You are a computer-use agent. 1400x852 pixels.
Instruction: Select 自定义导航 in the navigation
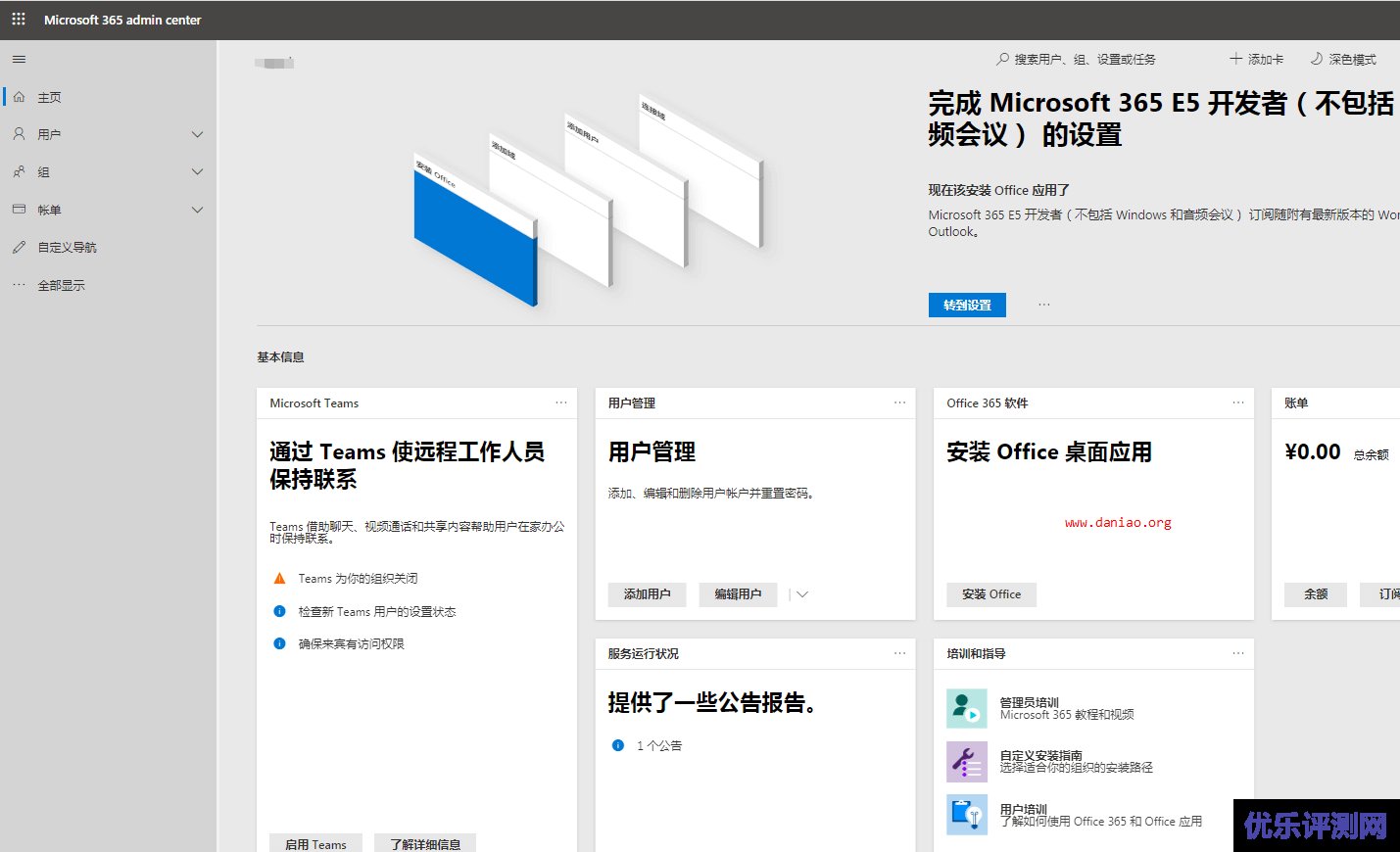tap(68, 247)
